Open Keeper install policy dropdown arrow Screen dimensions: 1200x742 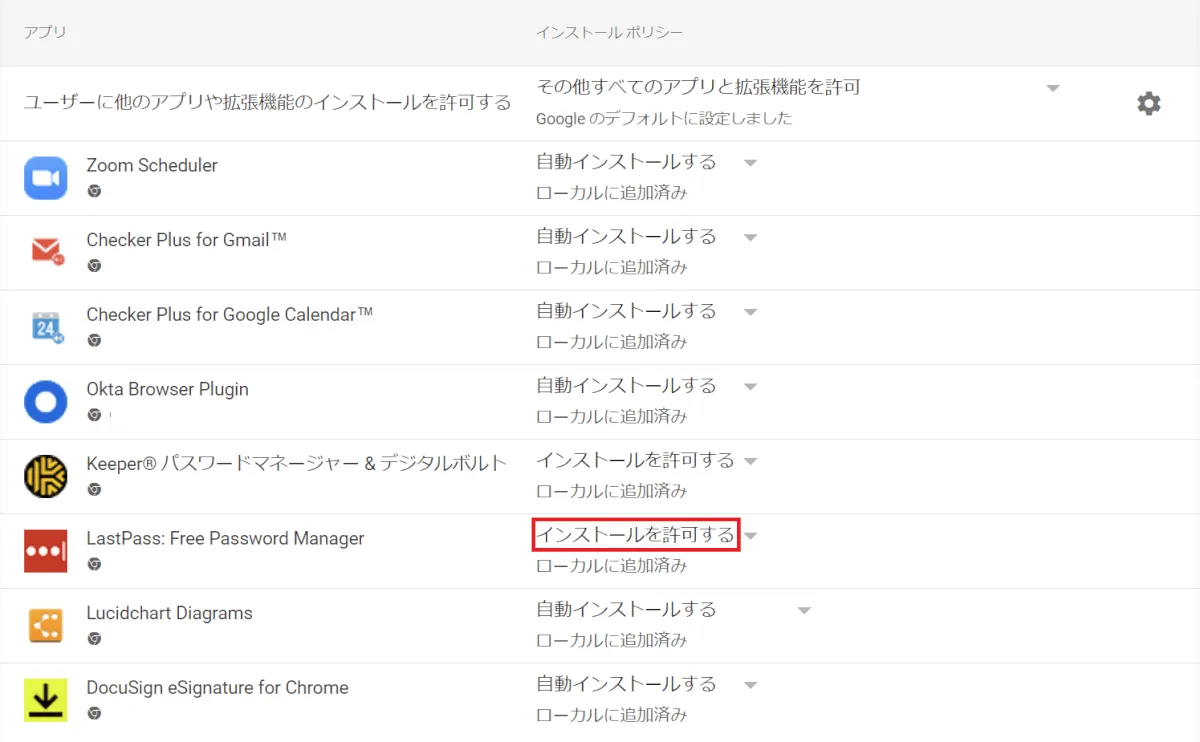751,461
